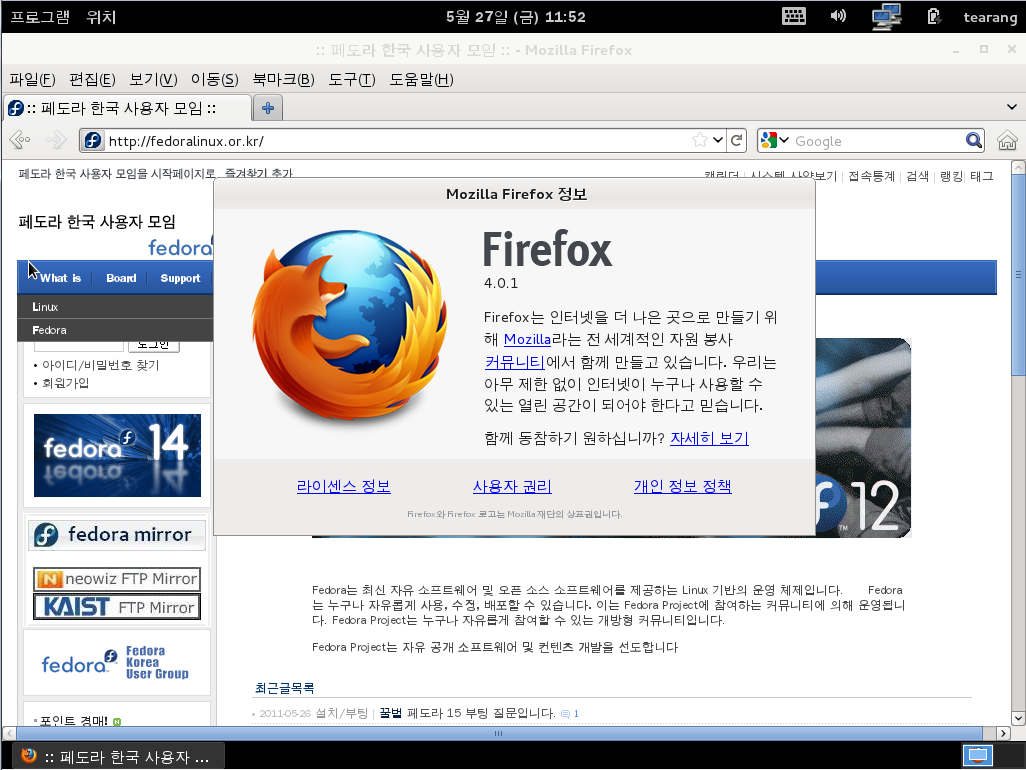The height and width of the screenshot is (770, 1026).
Task: Click the scroll down arrow on right
Action: point(1018,718)
